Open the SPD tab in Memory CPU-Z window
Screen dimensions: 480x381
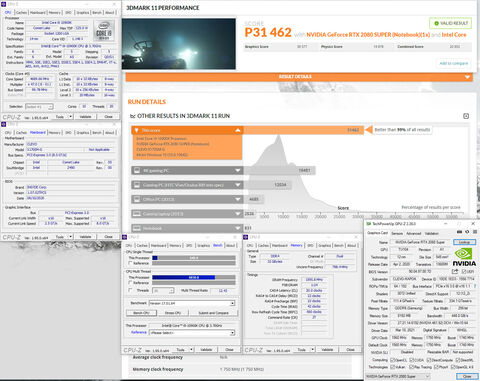point(310,245)
